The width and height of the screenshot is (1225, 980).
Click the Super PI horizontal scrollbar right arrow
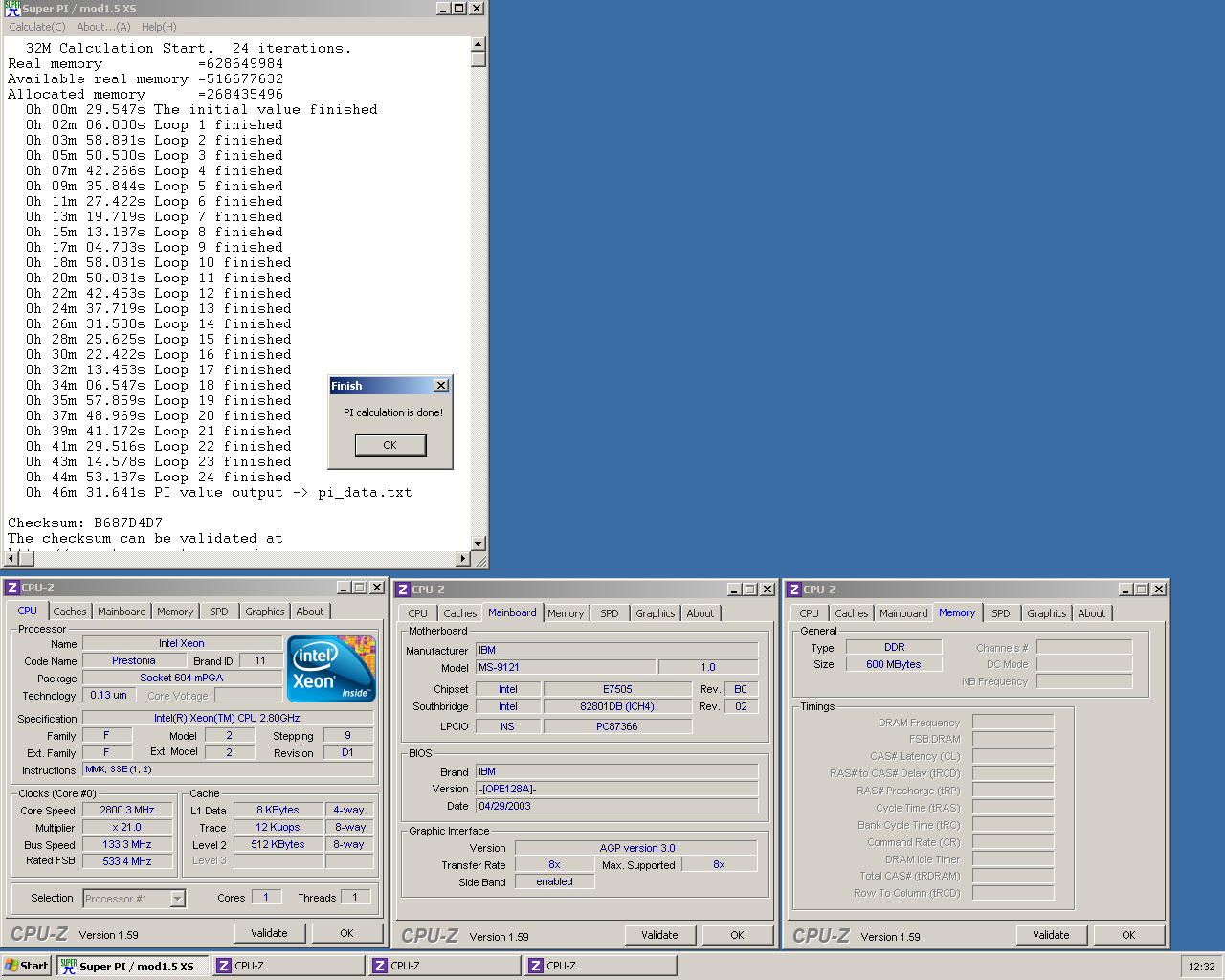(464, 558)
